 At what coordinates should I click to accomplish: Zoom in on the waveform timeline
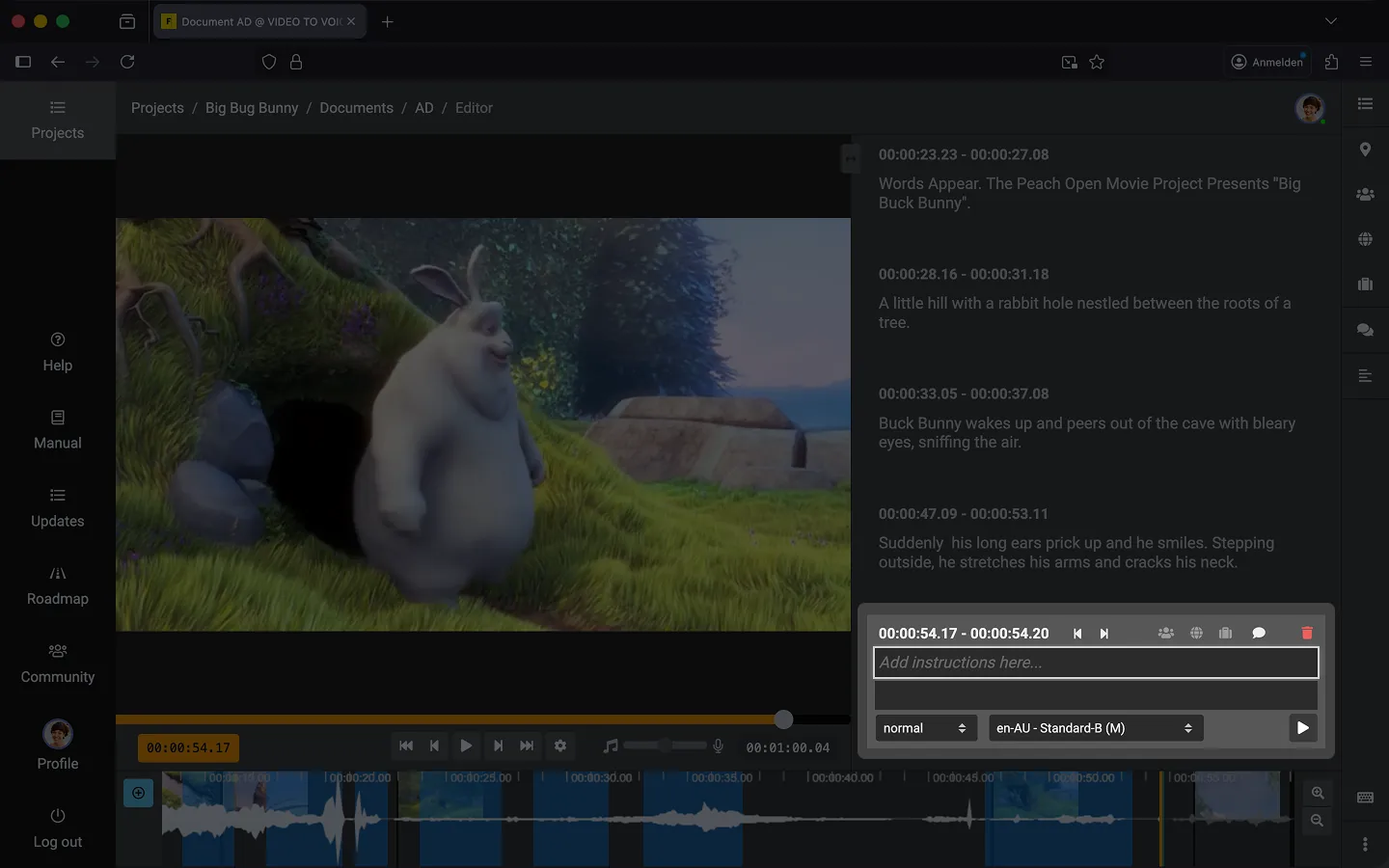[1318, 793]
